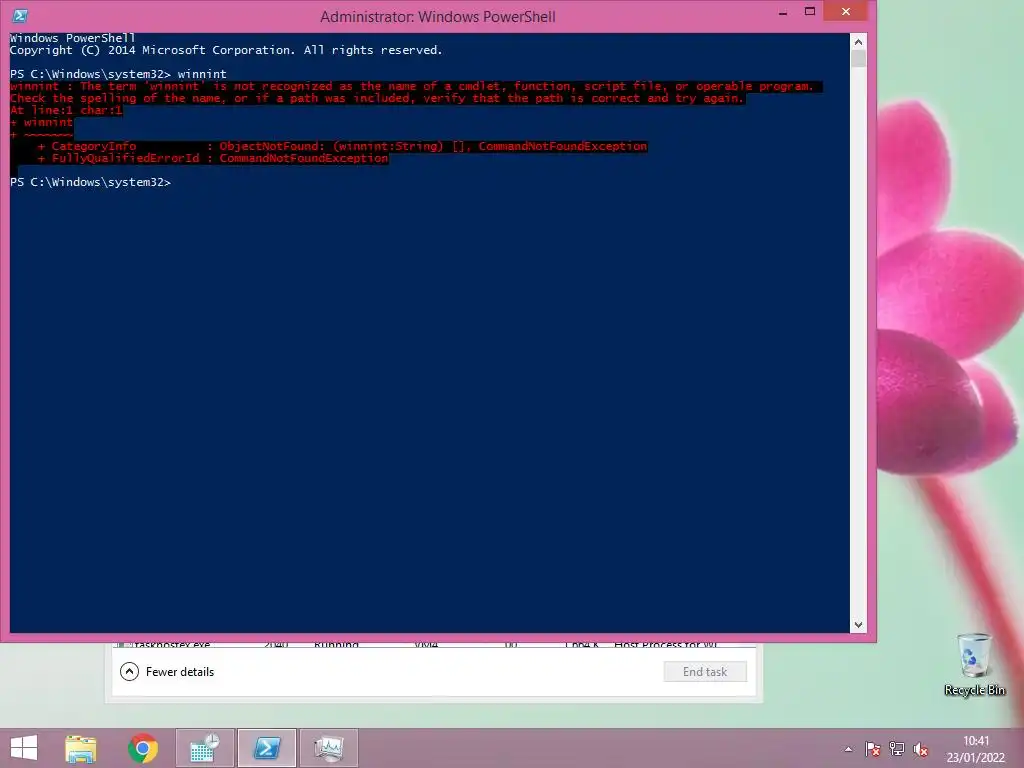Click the PowerShell scrollbar up arrow

point(858,42)
